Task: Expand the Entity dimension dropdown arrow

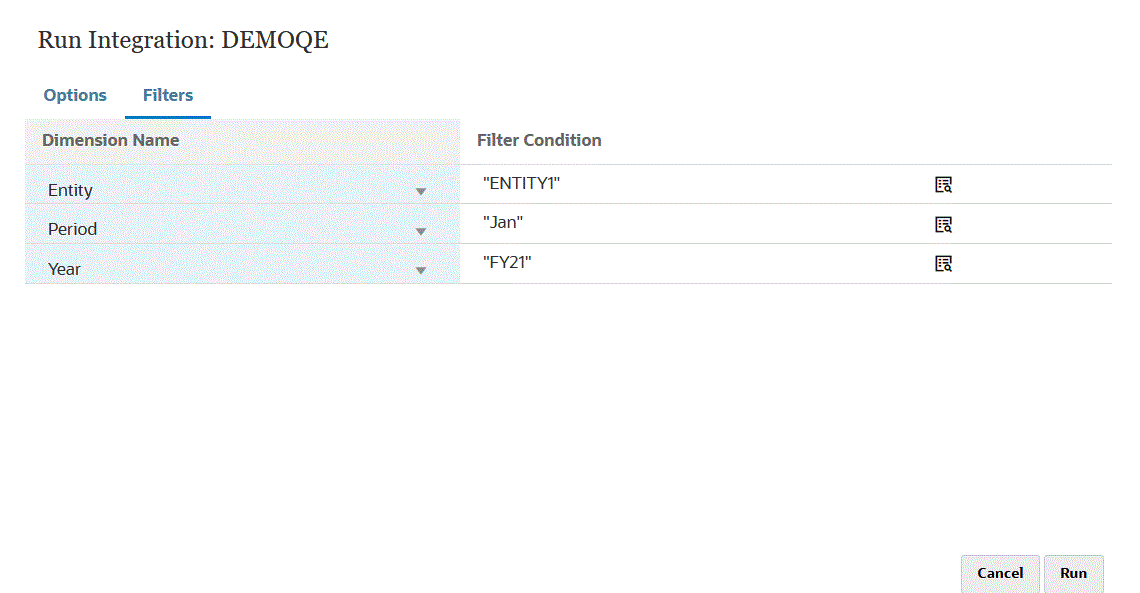Action: coord(421,191)
